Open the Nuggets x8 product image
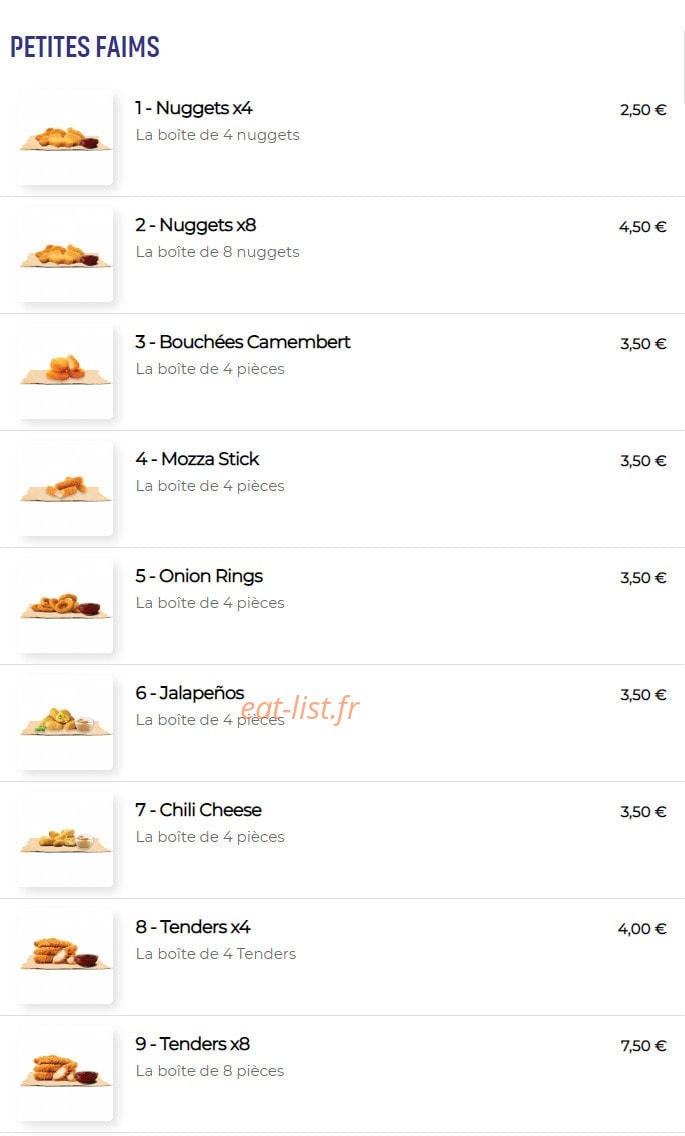This screenshot has height=1136, width=685. (65, 254)
